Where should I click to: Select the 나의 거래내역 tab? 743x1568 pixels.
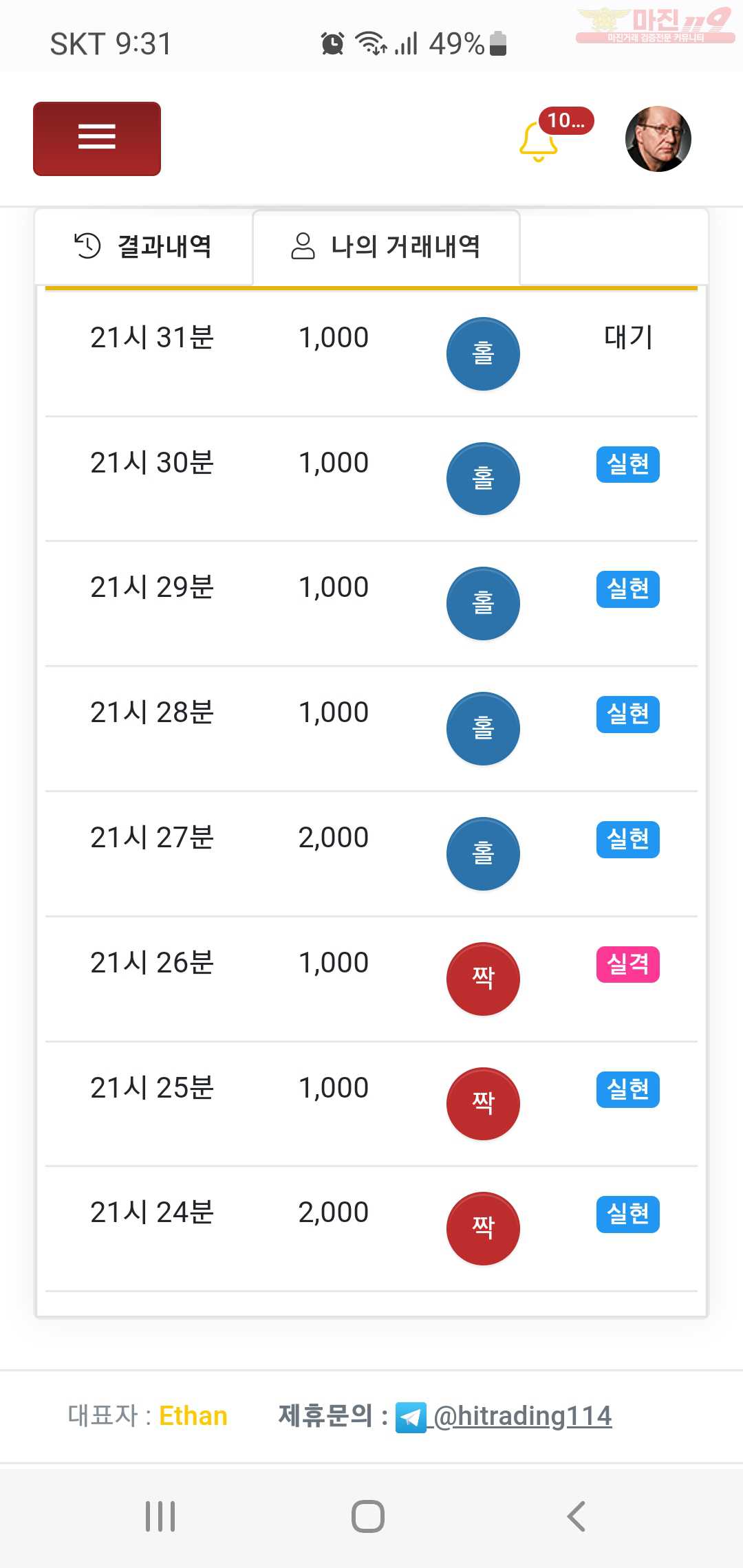tap(386, 246)
